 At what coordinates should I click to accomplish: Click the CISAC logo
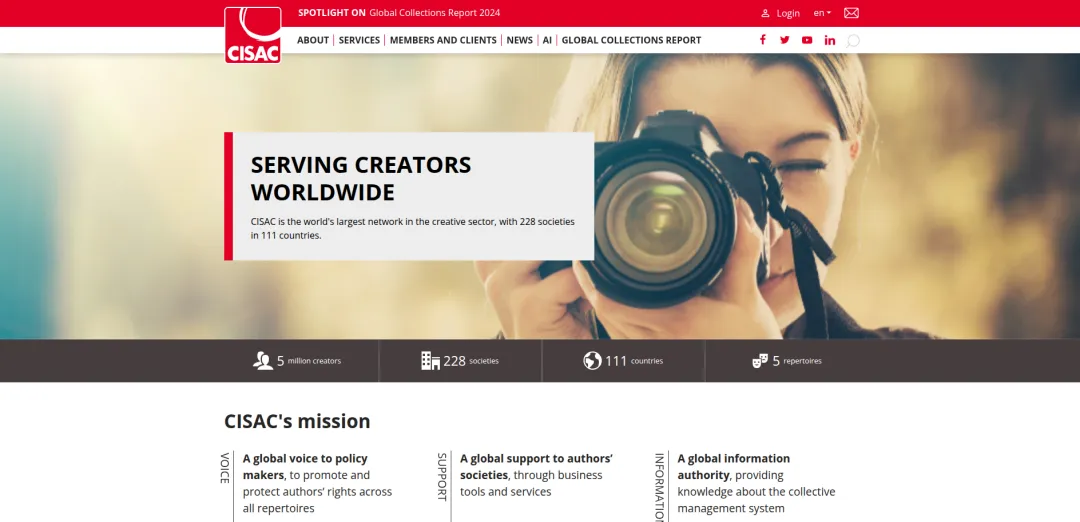(x=252, y=35)
